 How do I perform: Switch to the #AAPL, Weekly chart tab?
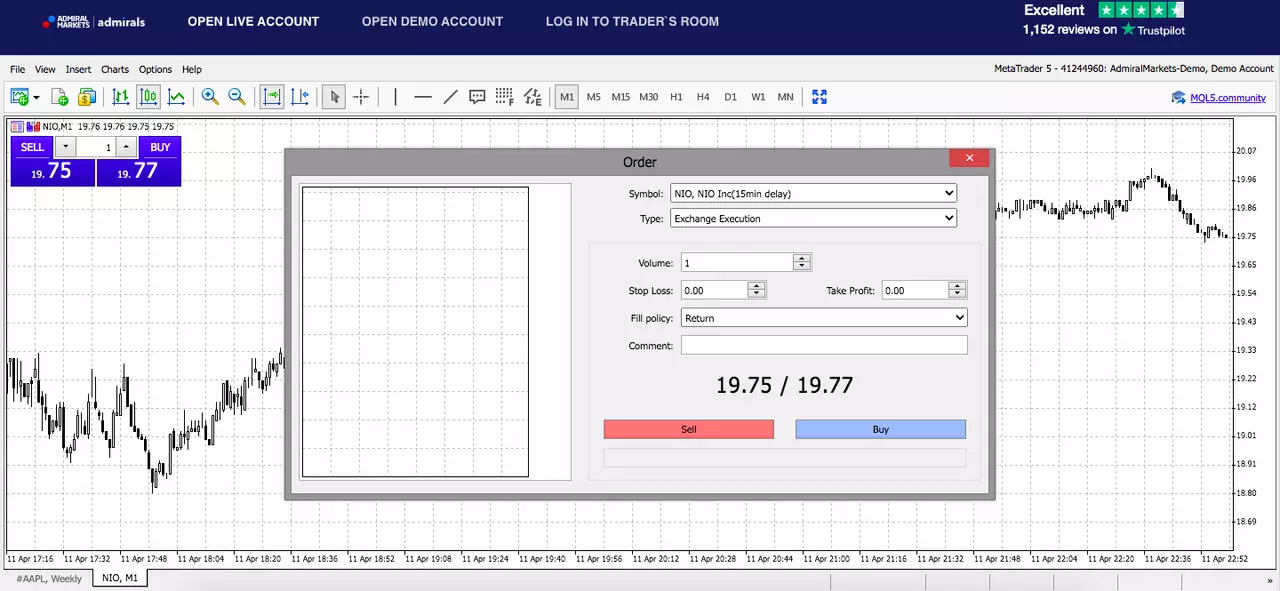pyautogui.click(x=49, y=579)
